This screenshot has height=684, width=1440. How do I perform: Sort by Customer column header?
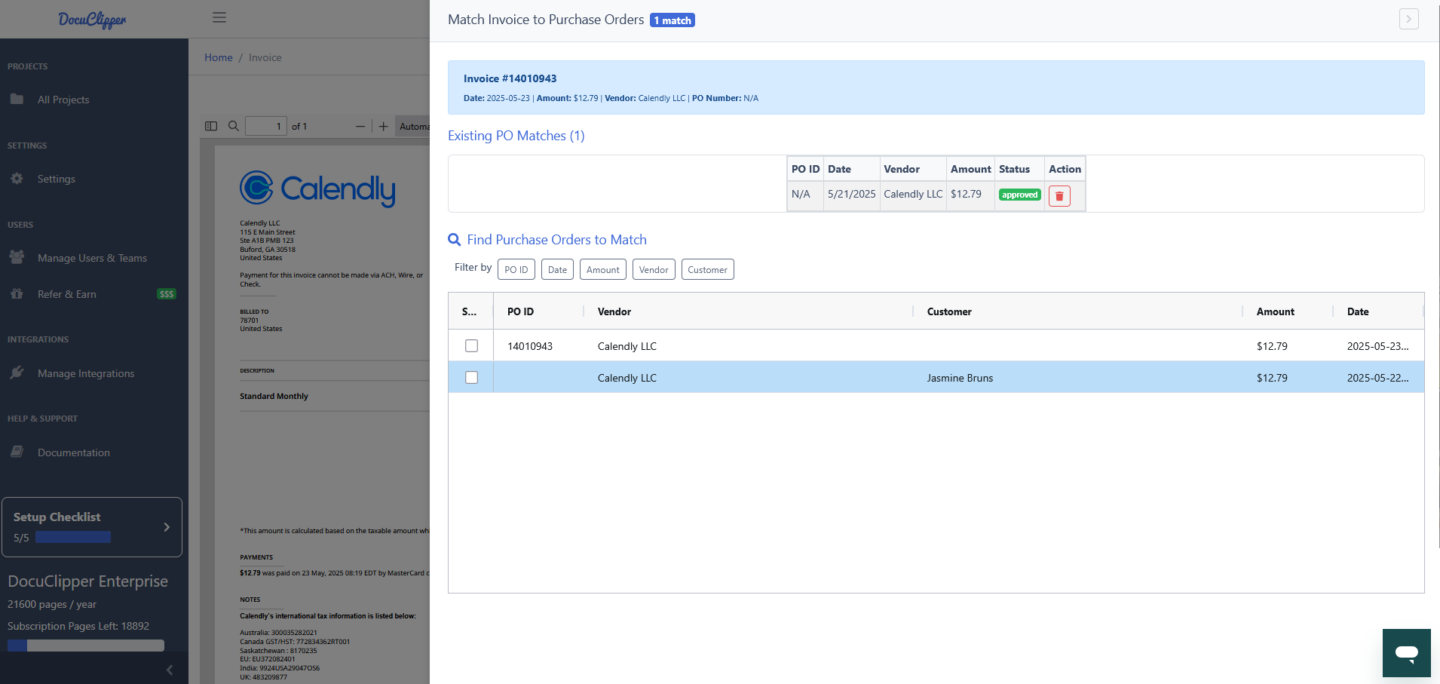[x=949, y=312]
